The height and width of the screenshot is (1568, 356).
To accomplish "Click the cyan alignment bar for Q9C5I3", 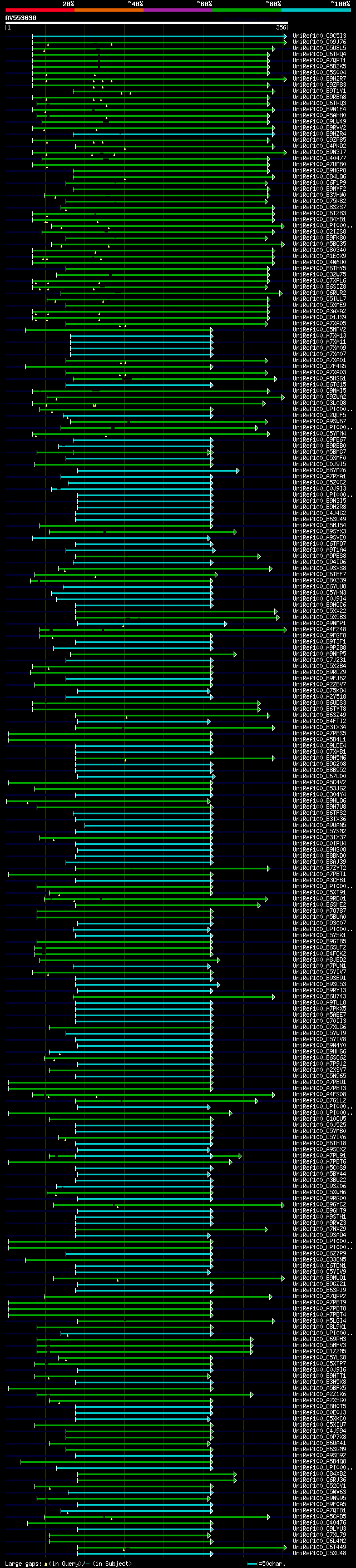I will click(x=159, y=36).
